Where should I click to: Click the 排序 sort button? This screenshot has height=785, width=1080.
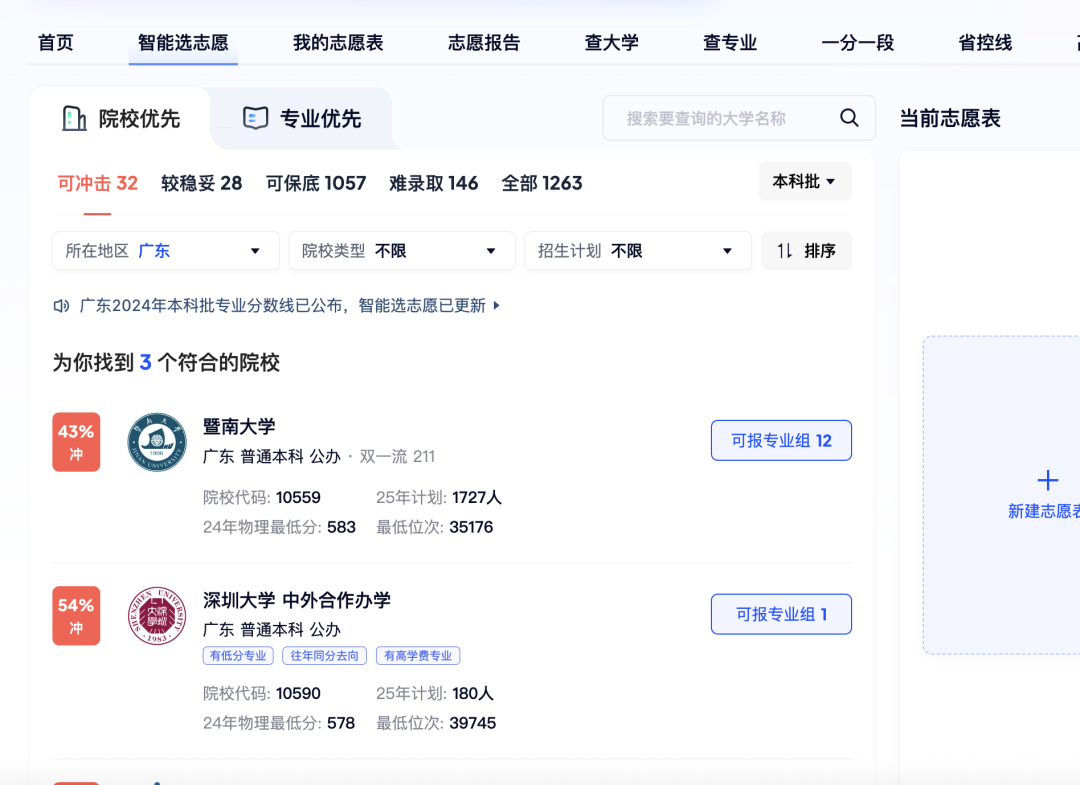(x=807, y=251)
